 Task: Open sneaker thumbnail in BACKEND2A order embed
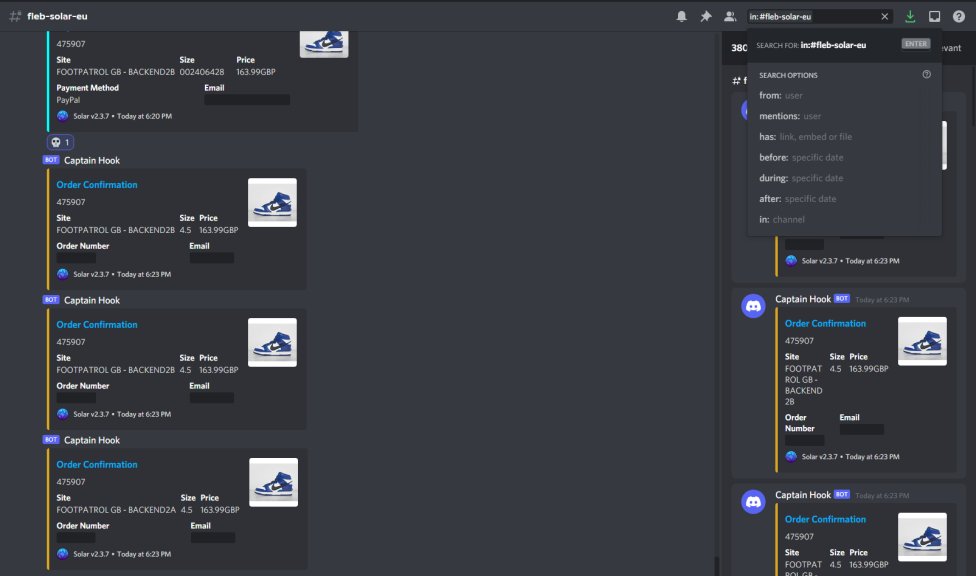tap(273, 483)
